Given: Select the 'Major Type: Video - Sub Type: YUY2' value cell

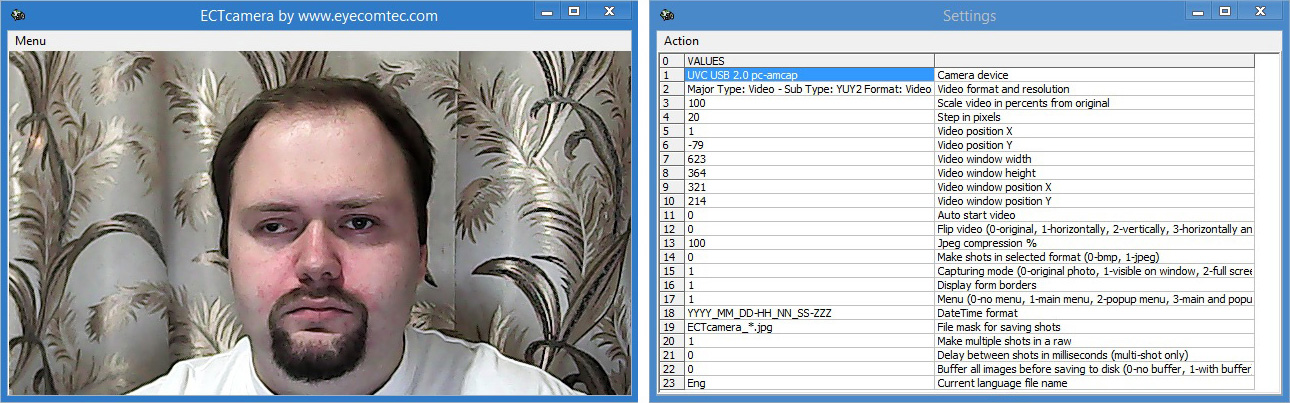Looking at the screenshot, I should tap(809, 89).
